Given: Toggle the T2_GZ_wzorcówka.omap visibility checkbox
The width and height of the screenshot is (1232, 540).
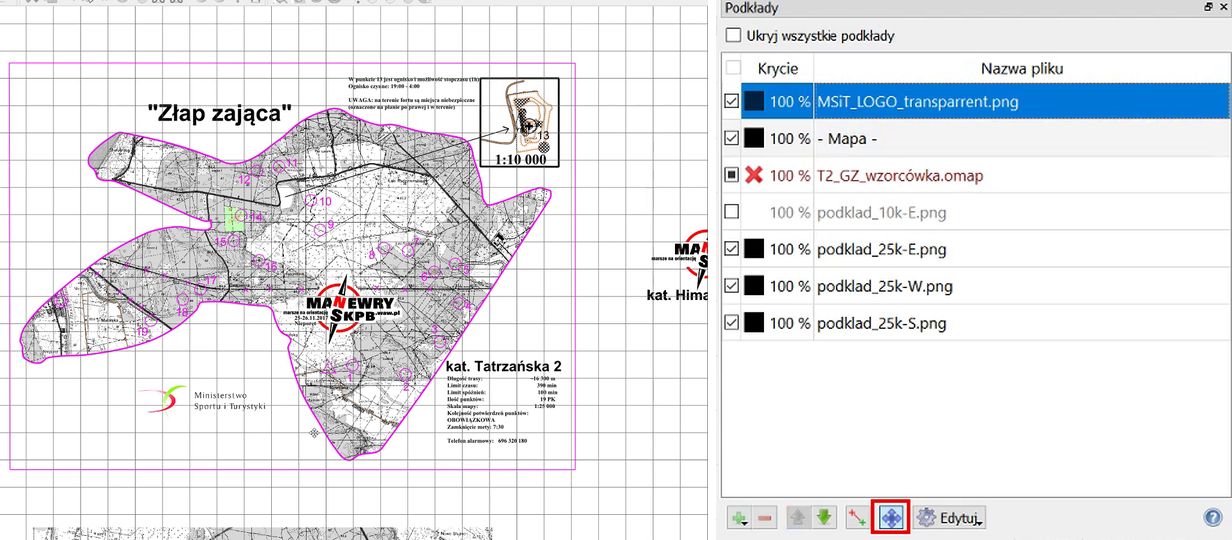Looking at the screenshot, I should 732,175.
